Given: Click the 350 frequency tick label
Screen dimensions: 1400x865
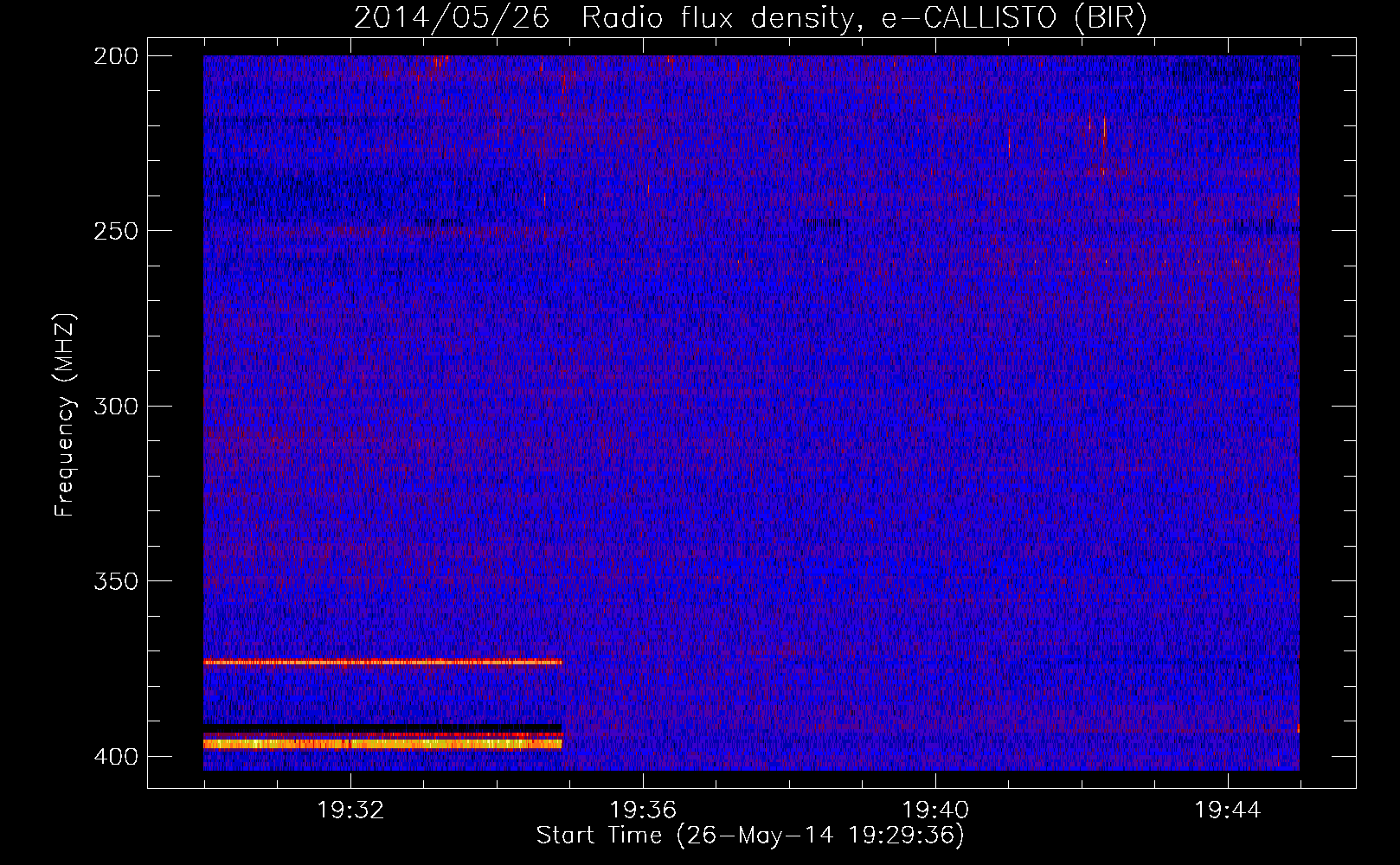Looking at the screenshot, I should pos(116,580).
